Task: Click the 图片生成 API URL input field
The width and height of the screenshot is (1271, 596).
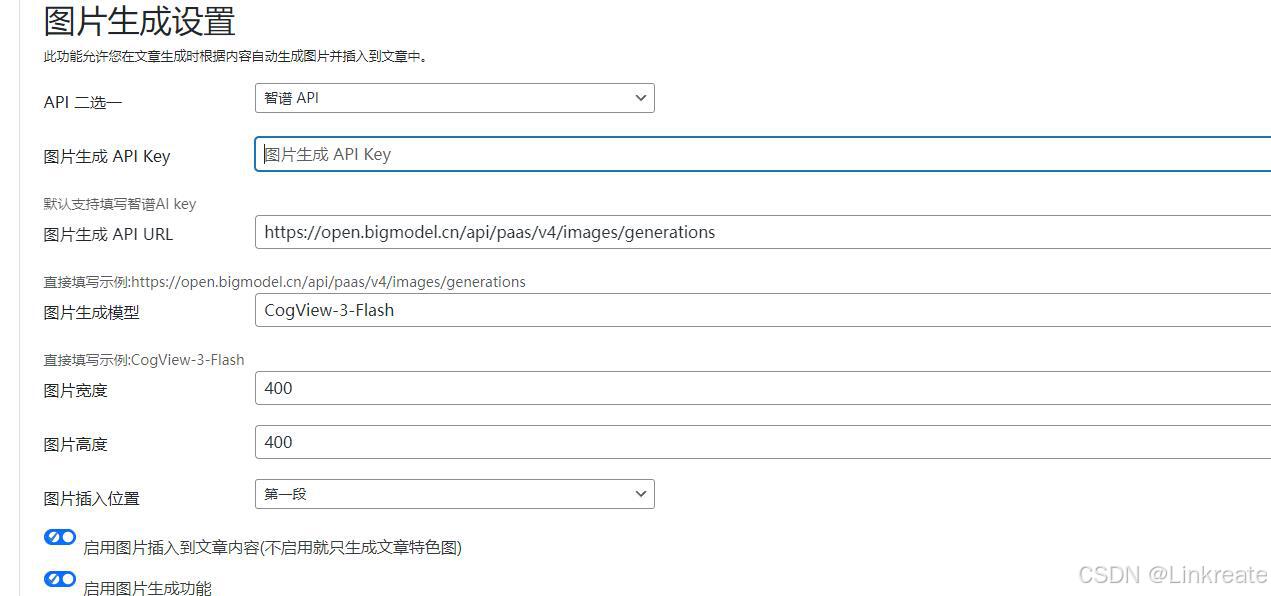Action: [x=763, y=232]
